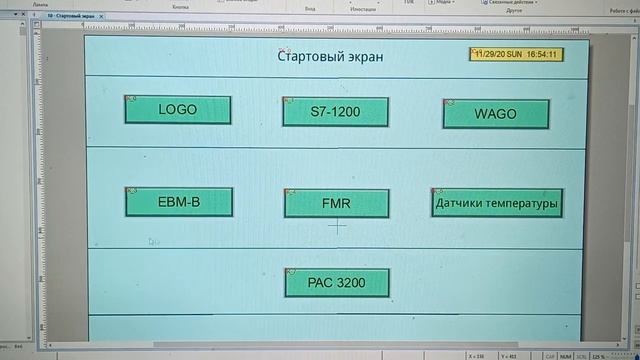Click the ID marker icon on the WAGO button

click(449, 102)
